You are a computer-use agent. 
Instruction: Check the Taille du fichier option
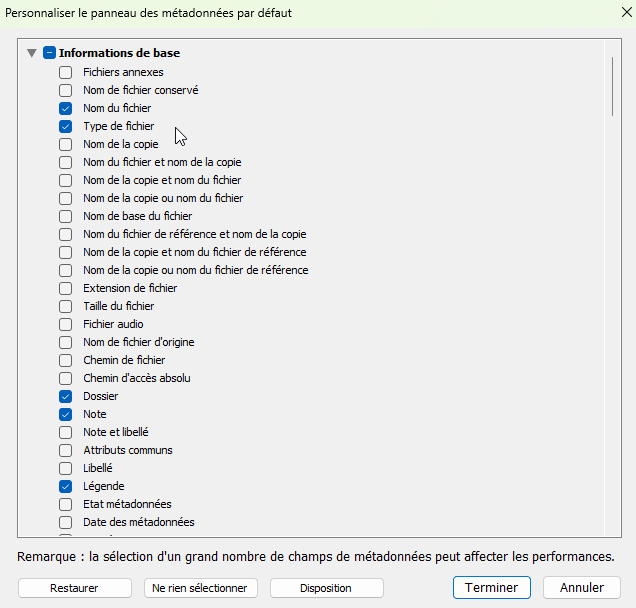click(66, 306)
